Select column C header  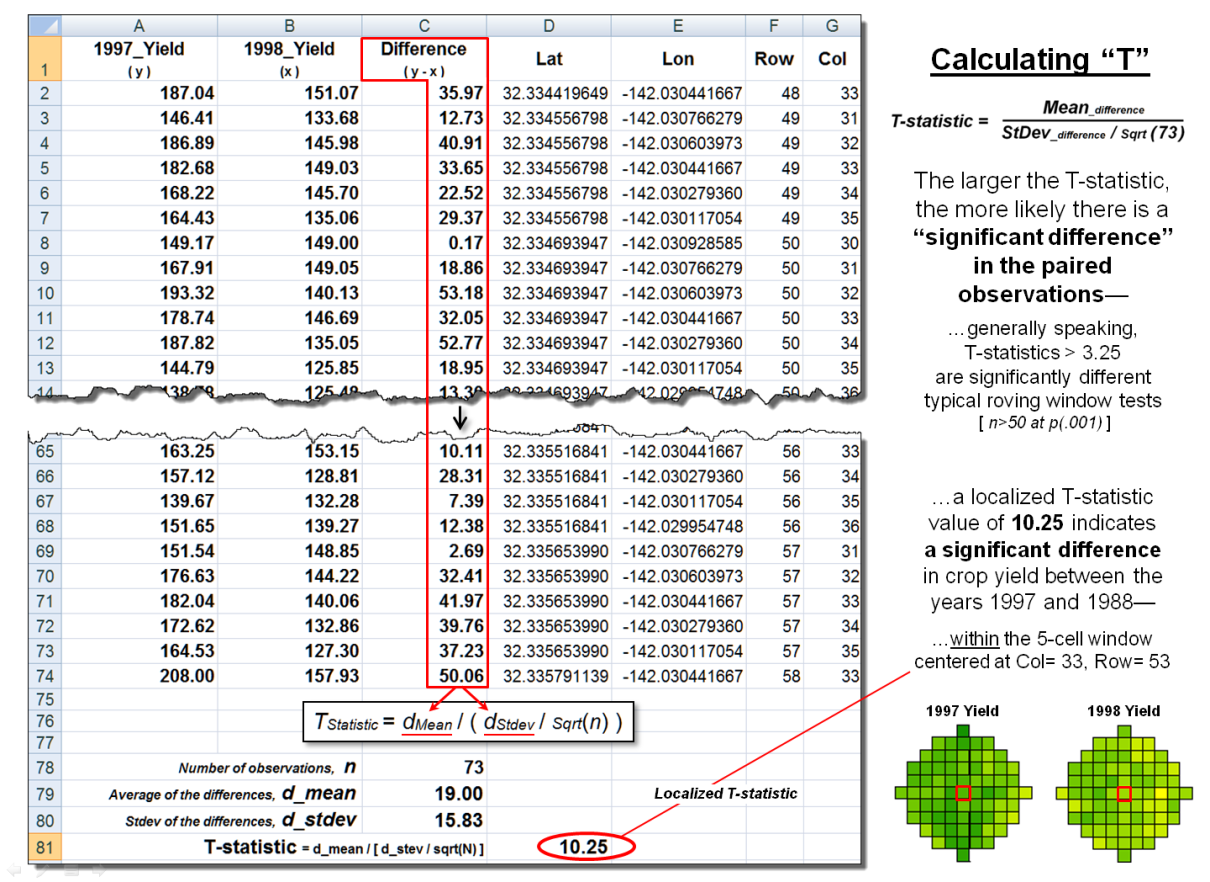(x=424, y=25)
